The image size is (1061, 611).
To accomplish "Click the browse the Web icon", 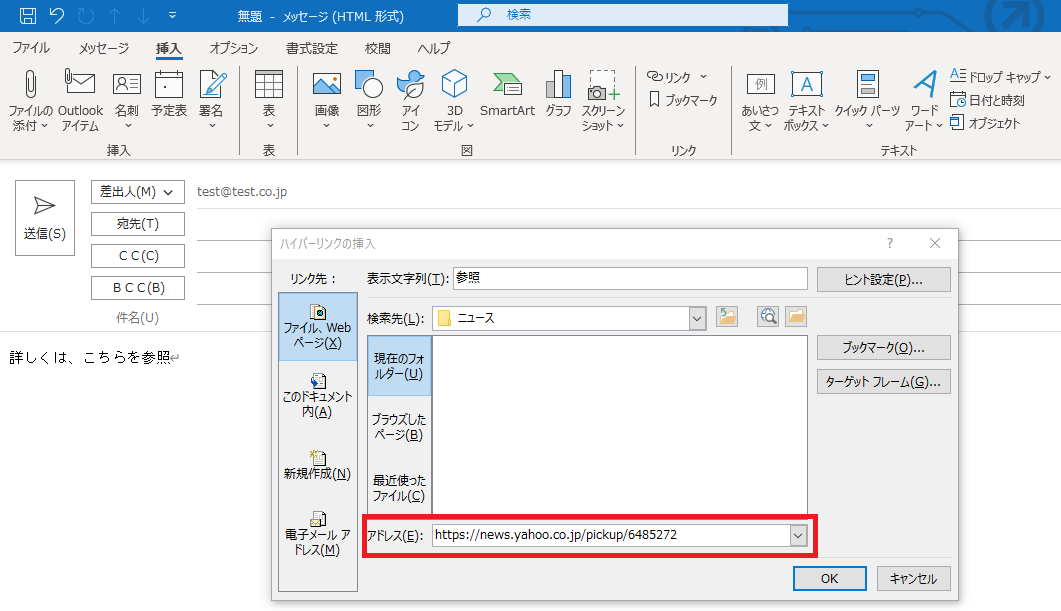I will pyautogui.click(x=768, y=317).
